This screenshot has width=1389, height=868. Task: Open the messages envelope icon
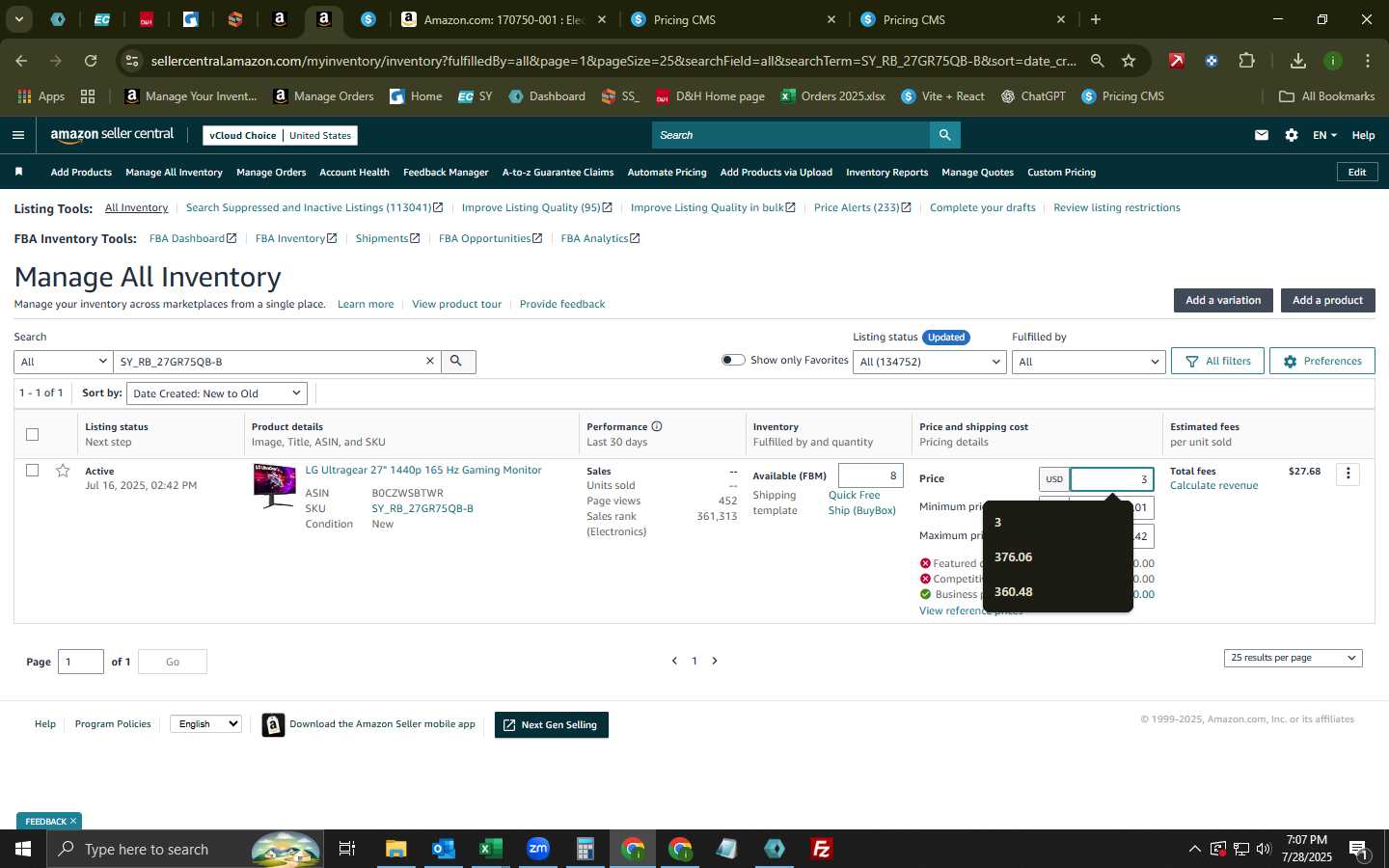pos(1262,135)
